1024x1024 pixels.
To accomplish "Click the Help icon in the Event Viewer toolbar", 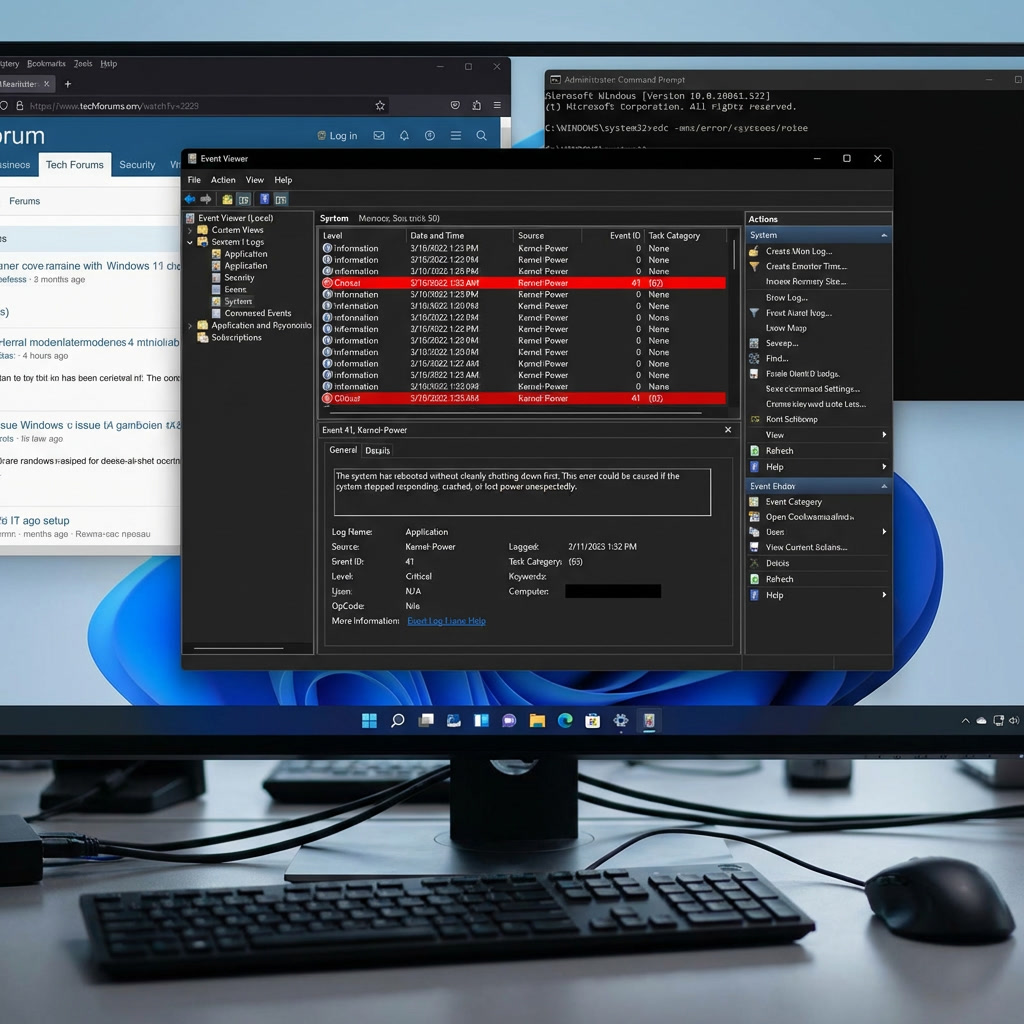I will pyautogui.click(x=265, y=199).
